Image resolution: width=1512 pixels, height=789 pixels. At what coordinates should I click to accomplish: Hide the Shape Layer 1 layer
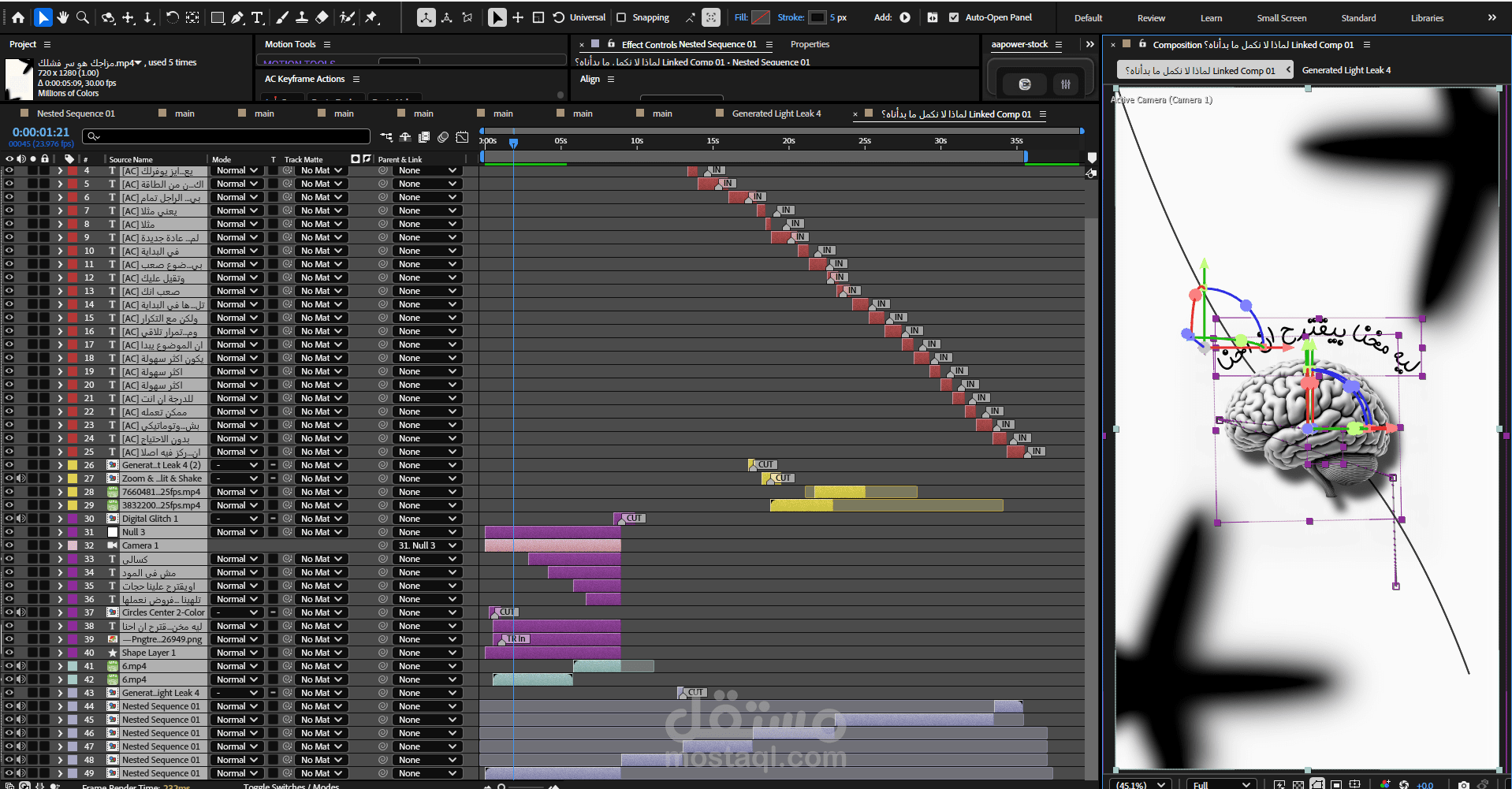(9, 653)
